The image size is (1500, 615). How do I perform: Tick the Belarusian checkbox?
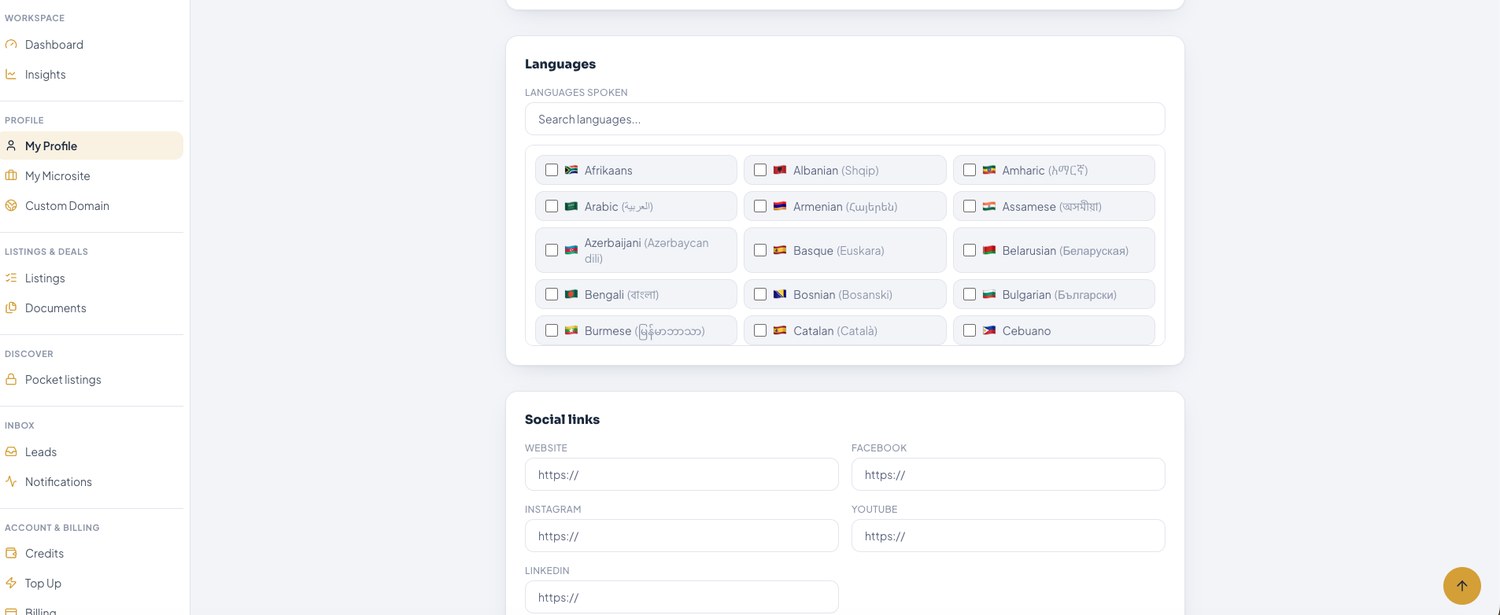pyautogui.click(x=969, y=250)
